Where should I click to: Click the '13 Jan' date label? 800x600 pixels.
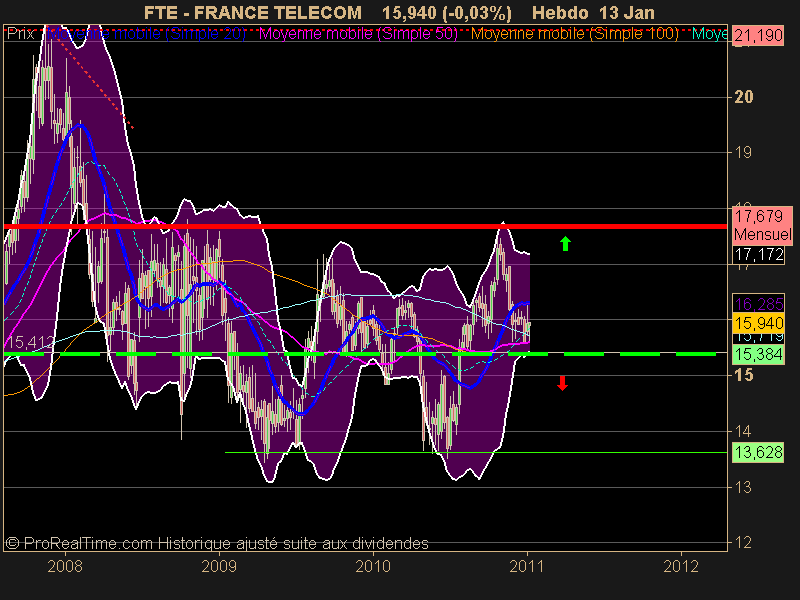(x=627, y=12)
